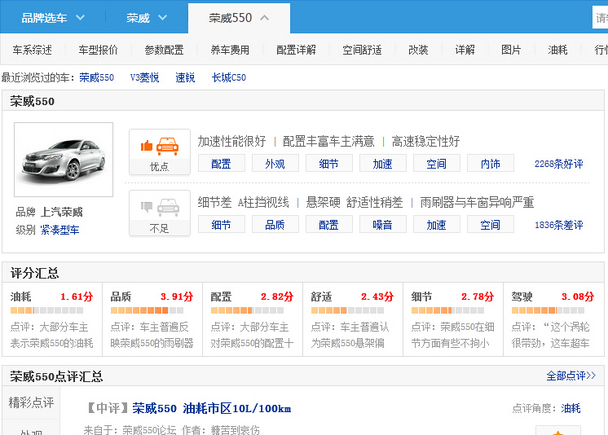The image size is (608, 435).
Task: Click recently viewed 长城C50 link
Action: [x=228, y=77]
